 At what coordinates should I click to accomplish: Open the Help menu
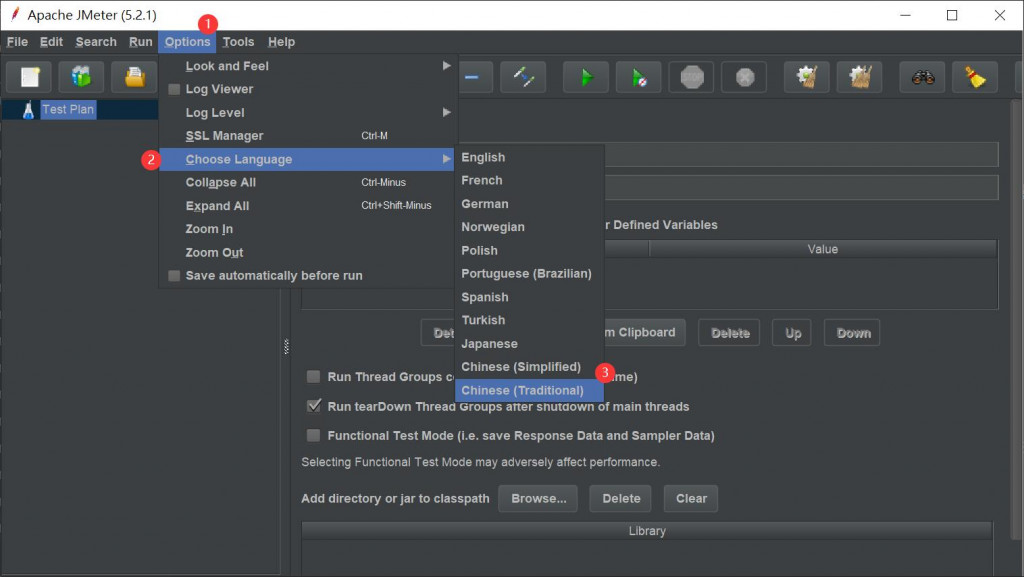tap(281, 42)
